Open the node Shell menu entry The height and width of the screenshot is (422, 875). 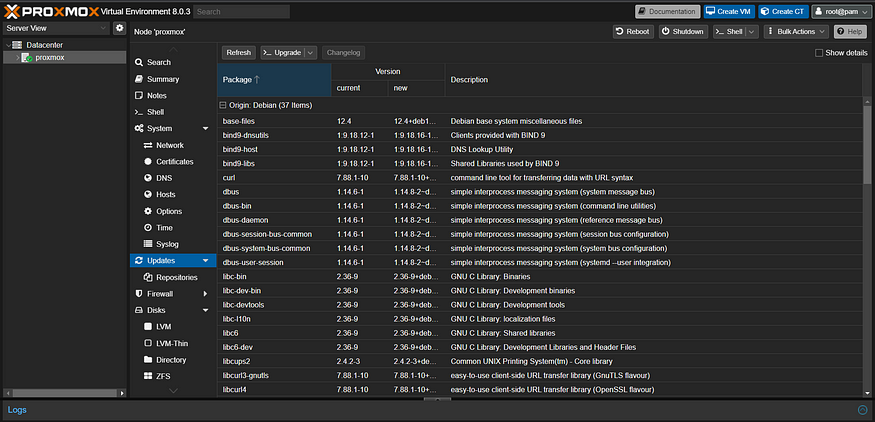coord(156,112)
